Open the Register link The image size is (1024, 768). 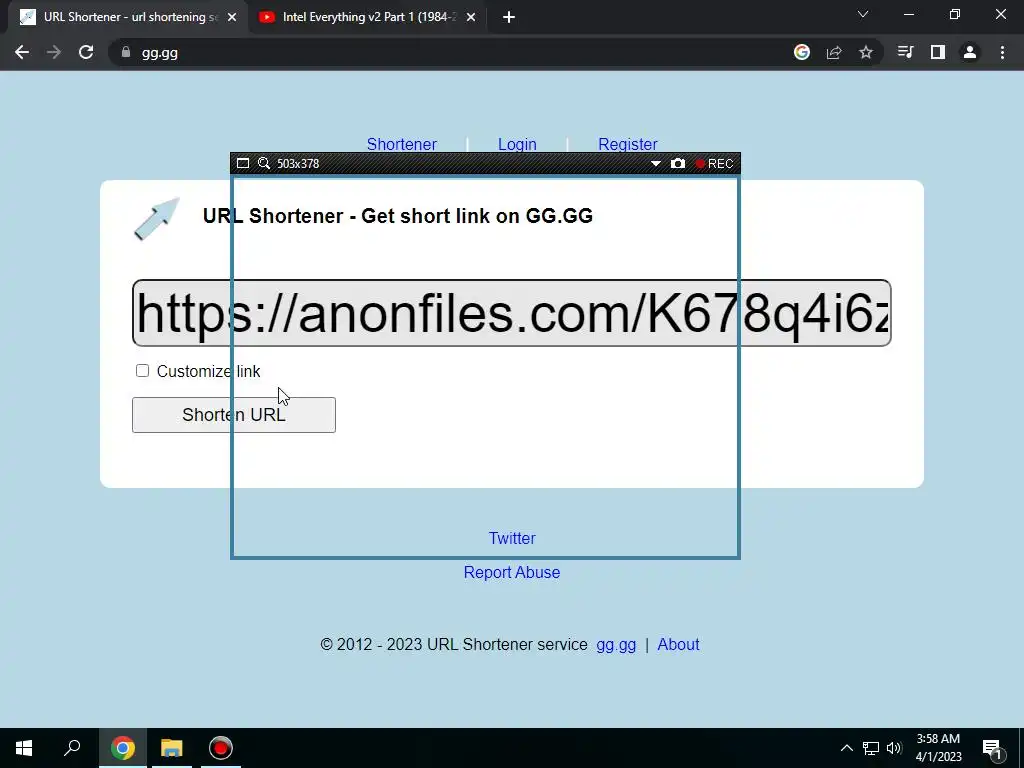pos(628,144)
